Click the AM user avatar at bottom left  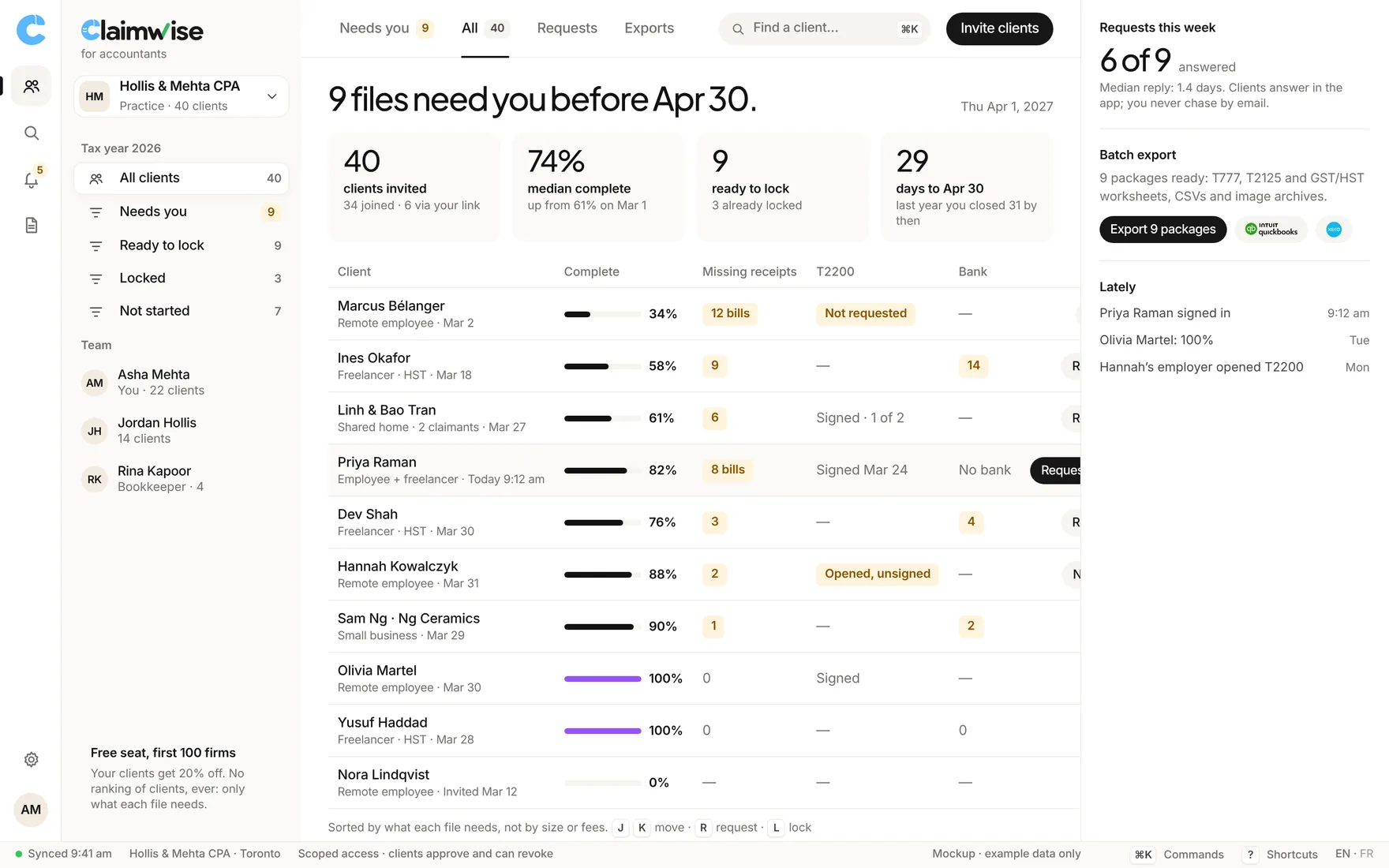[x=31, y=810]
